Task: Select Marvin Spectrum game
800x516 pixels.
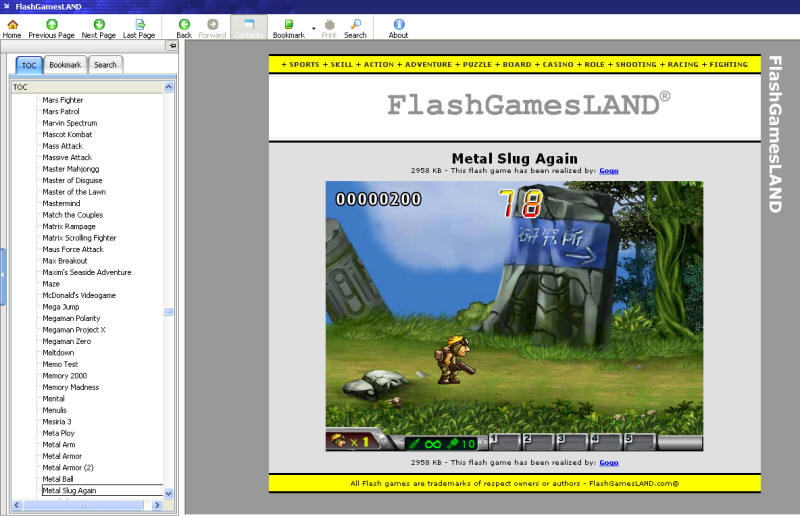Action: click(x=69, y=123)
